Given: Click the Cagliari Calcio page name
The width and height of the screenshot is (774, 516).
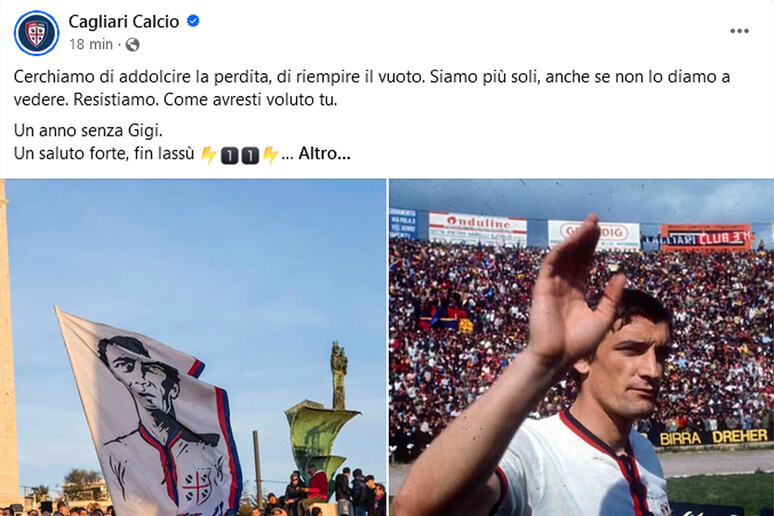Looking at the screenshot, I should click(x=123, y=21).
